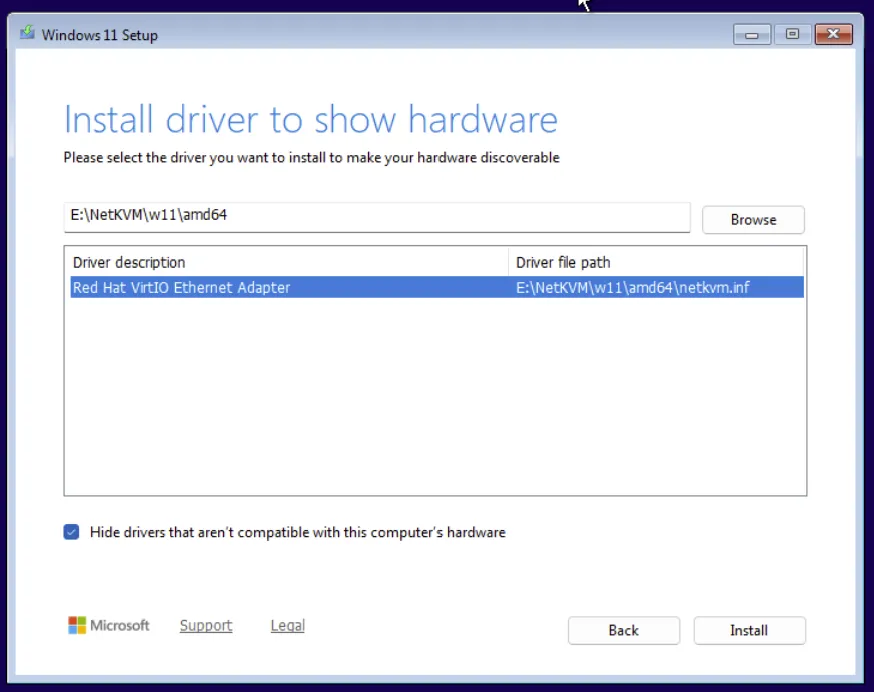This screenshot has height=692, width=874.
Task: Click the Driver file path column header
Action: (x=656, y=262)
